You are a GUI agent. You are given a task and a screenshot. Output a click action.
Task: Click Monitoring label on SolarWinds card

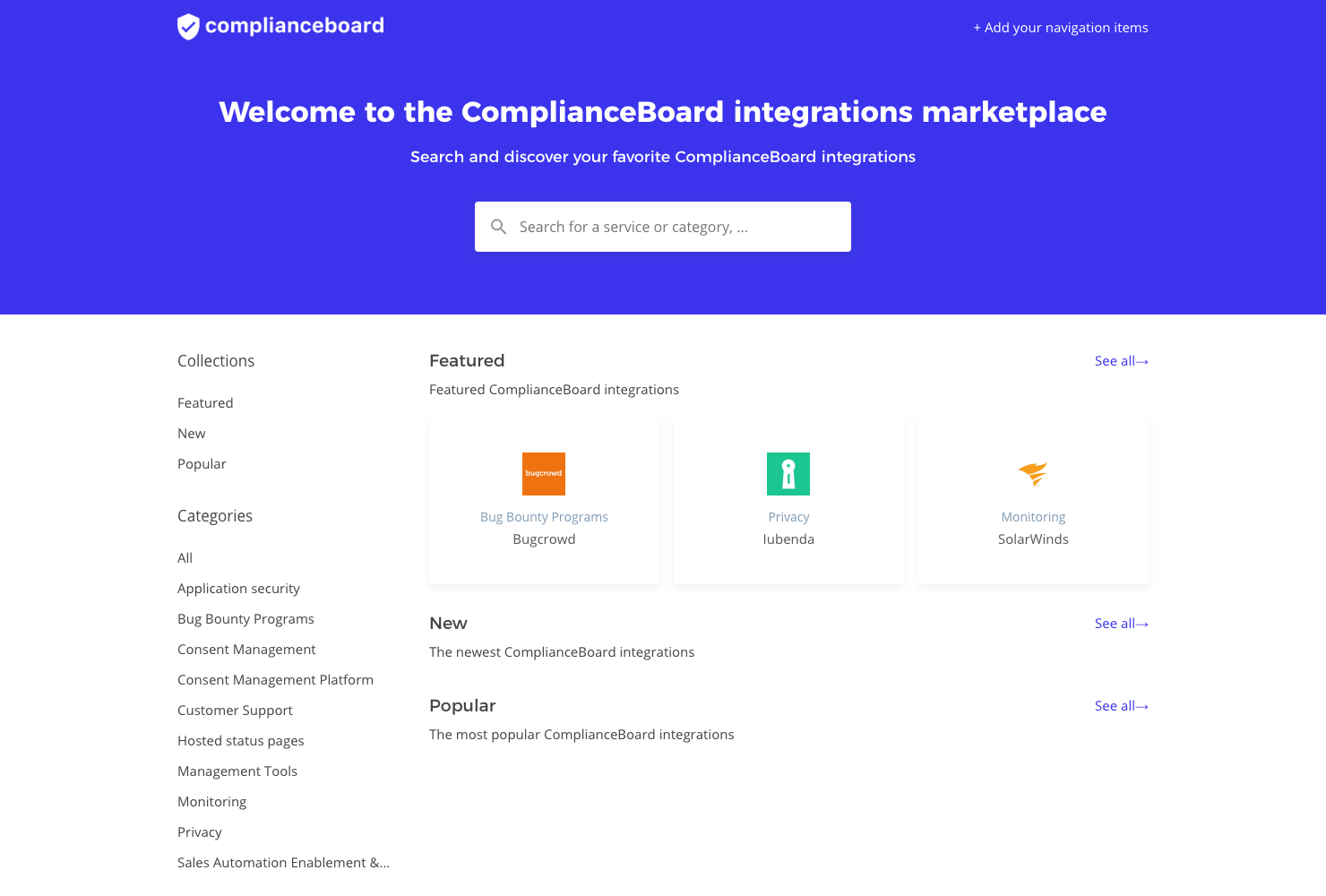point(1033,517)
